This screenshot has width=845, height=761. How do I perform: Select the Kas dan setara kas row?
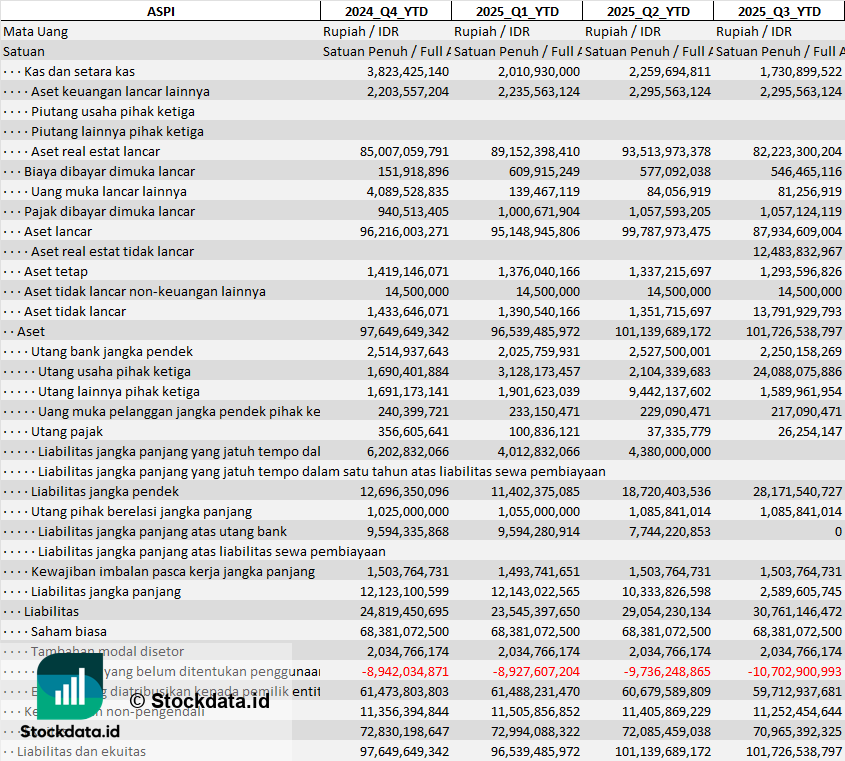[79, 71]
